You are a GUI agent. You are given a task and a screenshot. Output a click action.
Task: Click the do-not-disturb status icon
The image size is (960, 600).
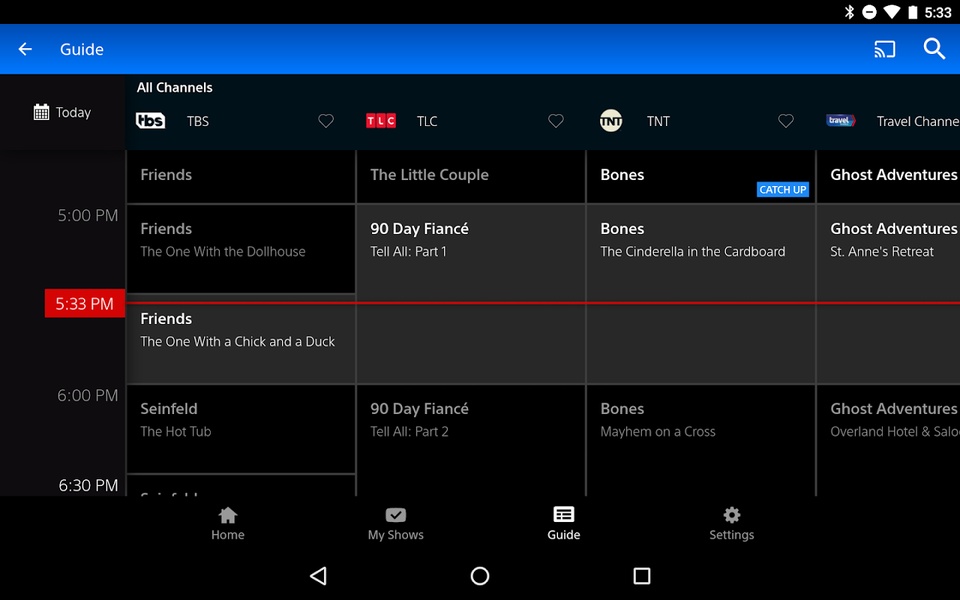[x=869, y=12]
